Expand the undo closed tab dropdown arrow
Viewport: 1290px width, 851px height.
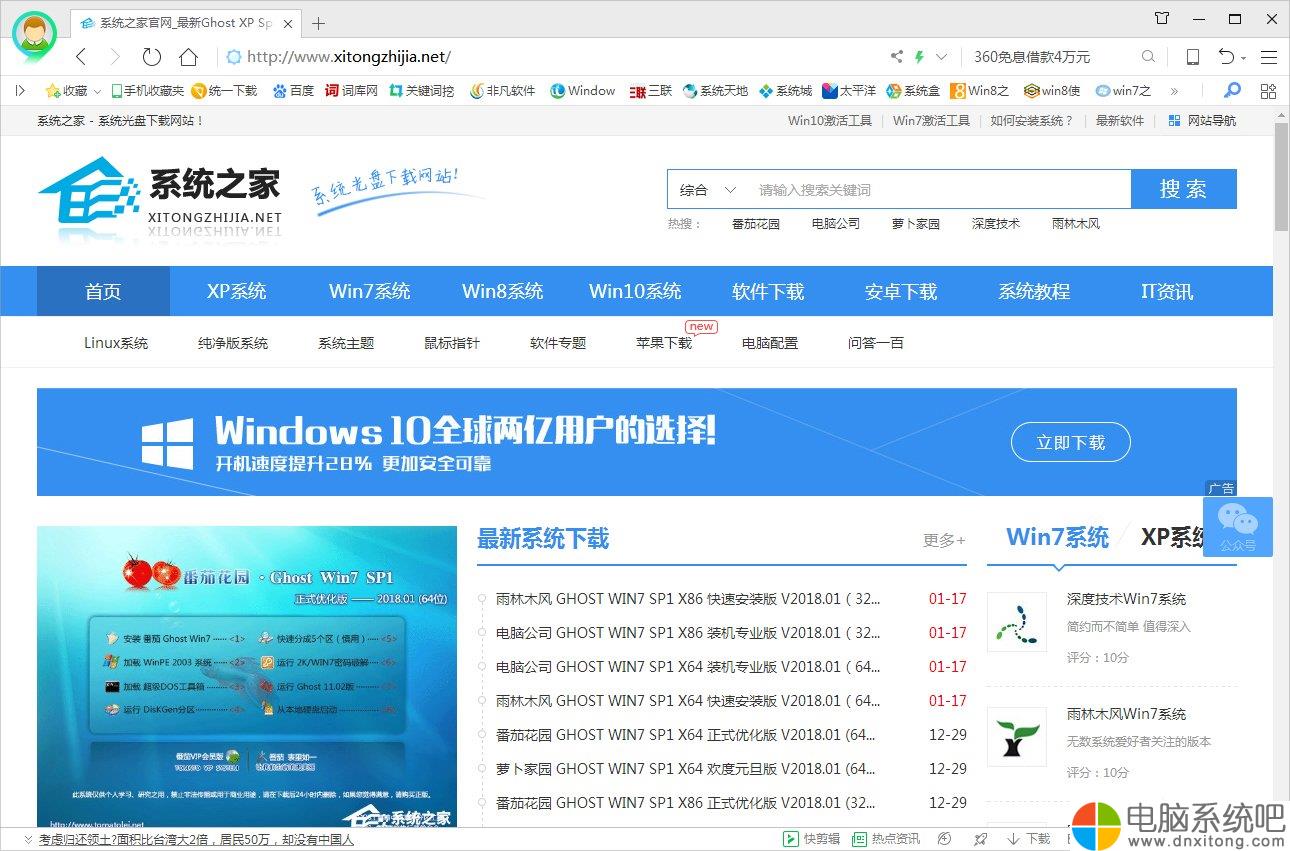(1242, 58)
